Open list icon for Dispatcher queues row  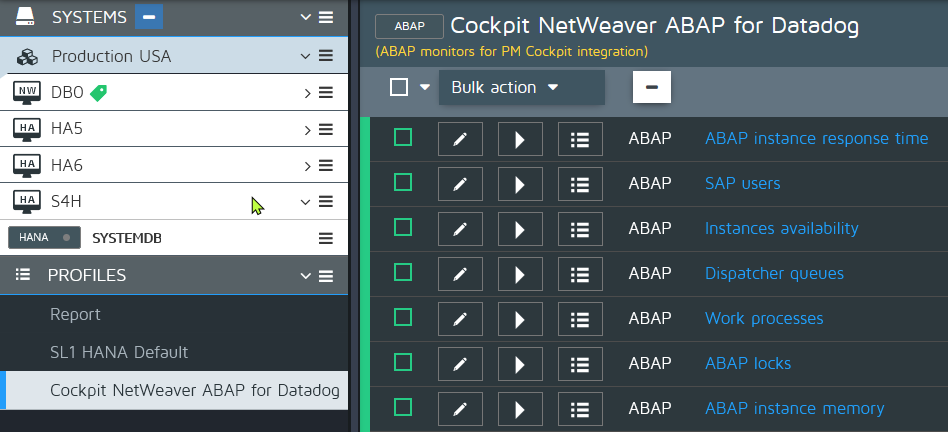point(580,274)
